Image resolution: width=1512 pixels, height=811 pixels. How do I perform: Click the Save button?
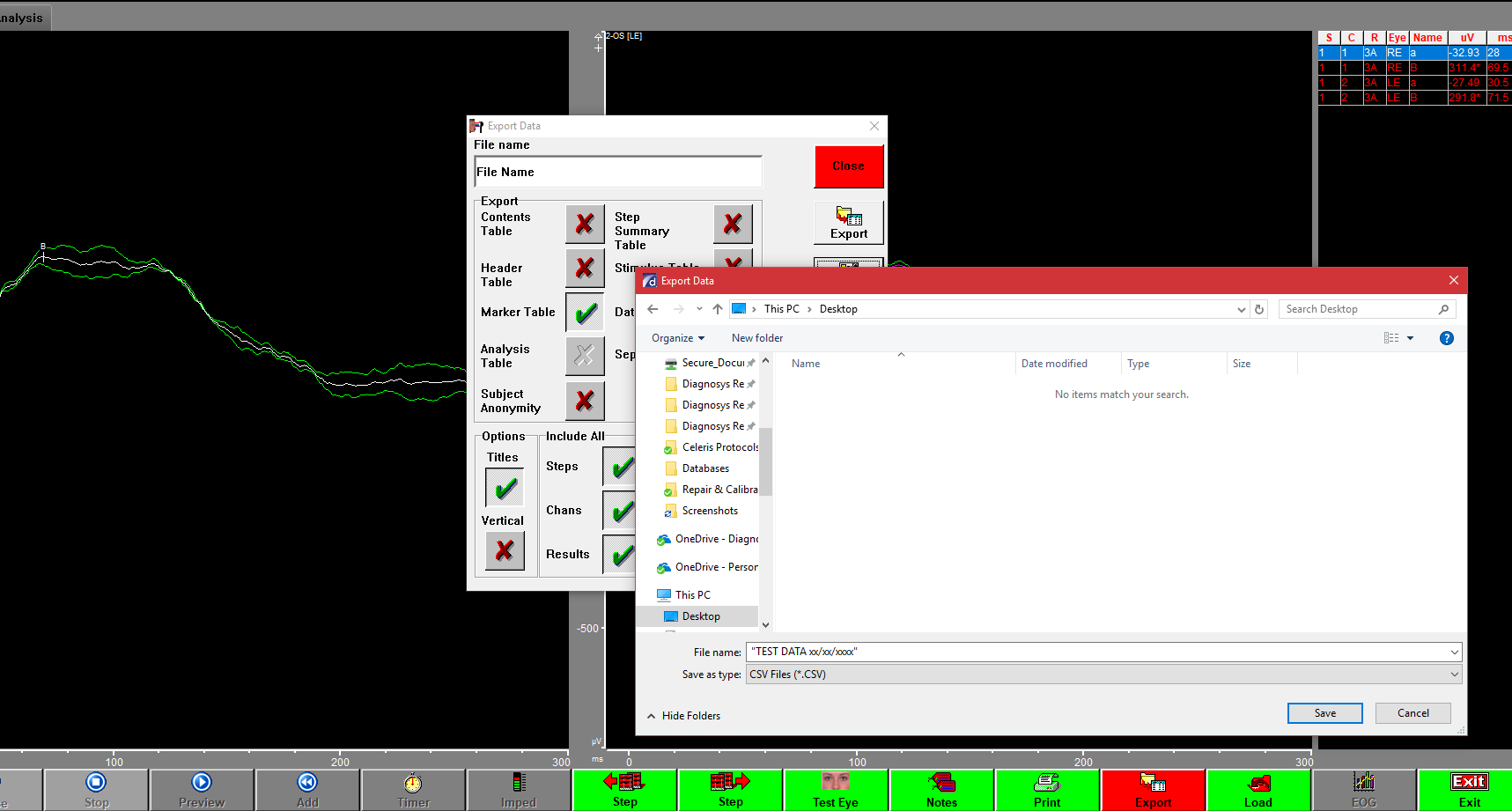[1324, 713]
